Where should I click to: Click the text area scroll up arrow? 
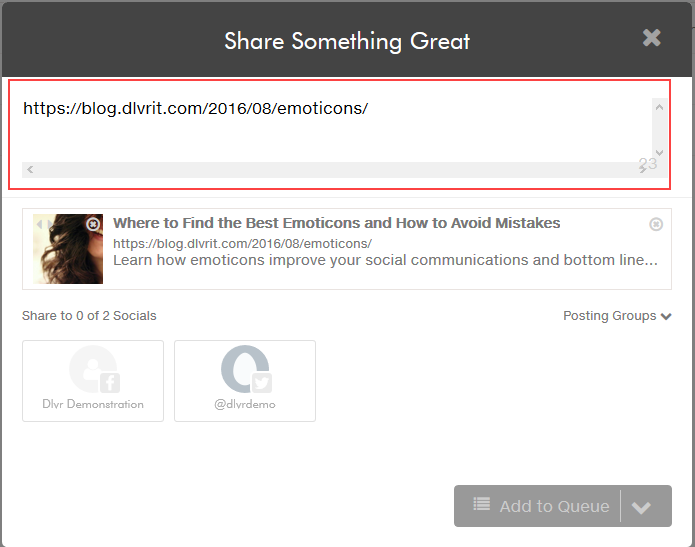(659, 107)
